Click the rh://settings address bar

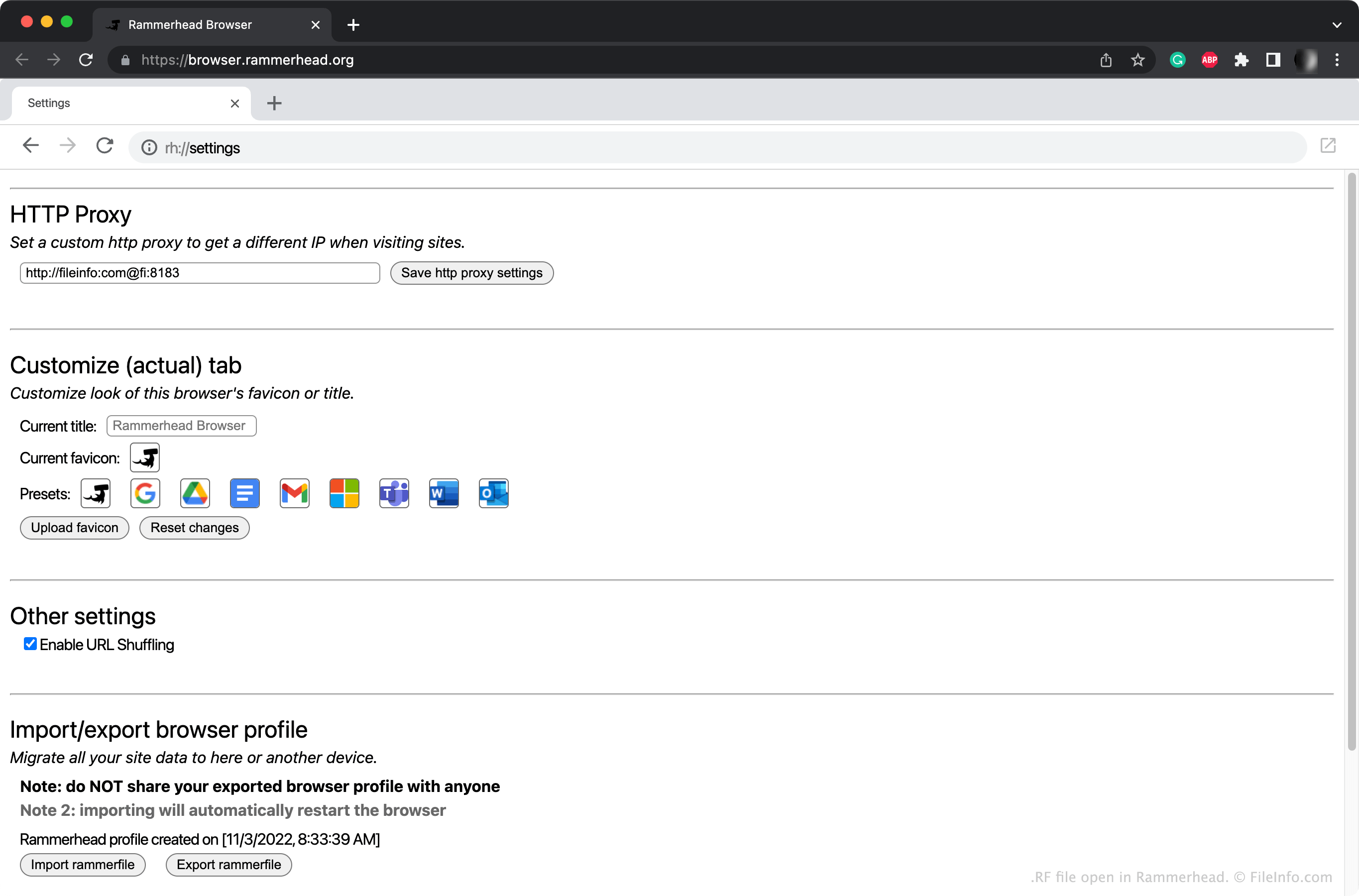[x=717, y=148]
